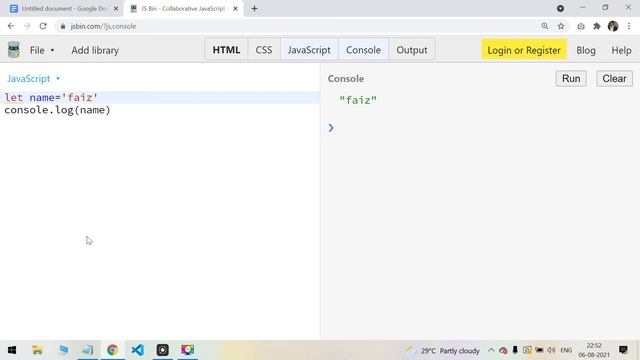Viewport: 640px width, 360px height.
Task: Open the Windows Start menu
Action: pyautogui.click(x=12, y=350)
